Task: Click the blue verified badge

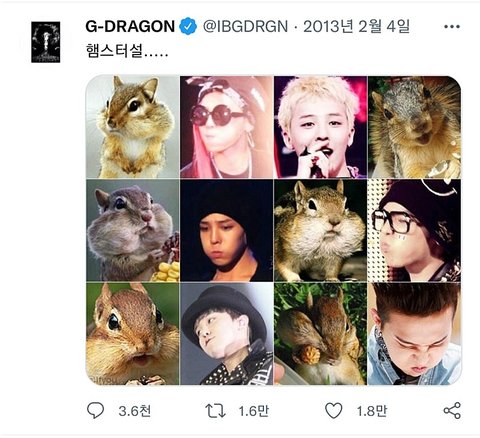Action: 188,27
